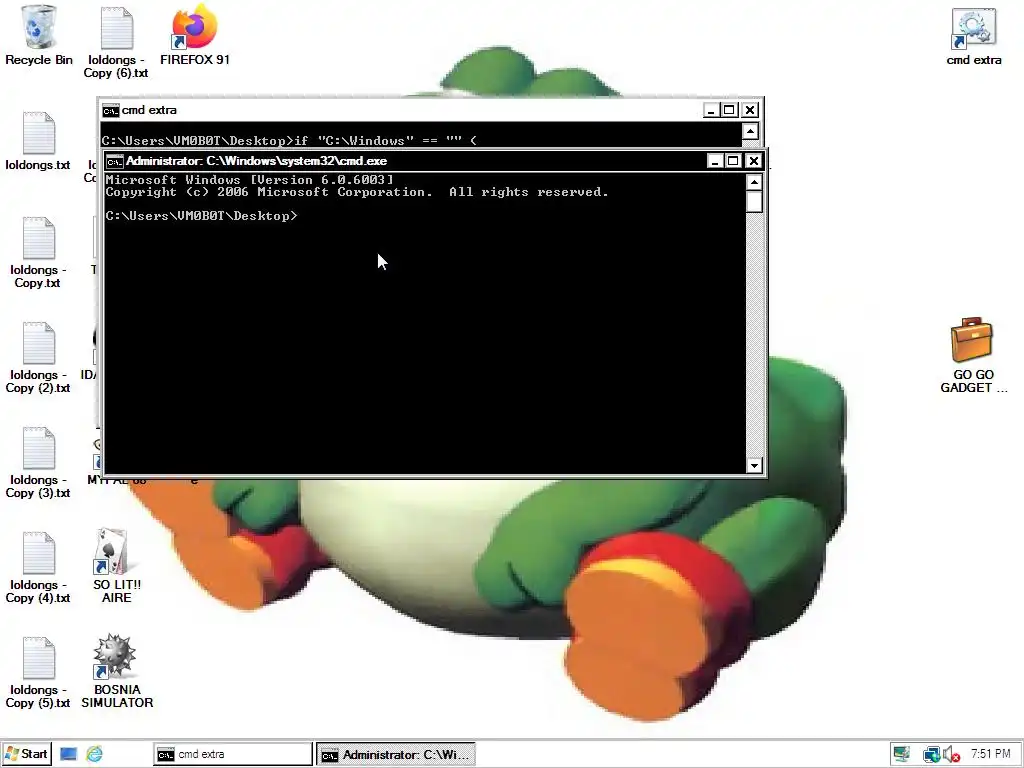Open the Recycle Bin desktop icon
The width and height of the screenshot is (1024, 768).
39,35
